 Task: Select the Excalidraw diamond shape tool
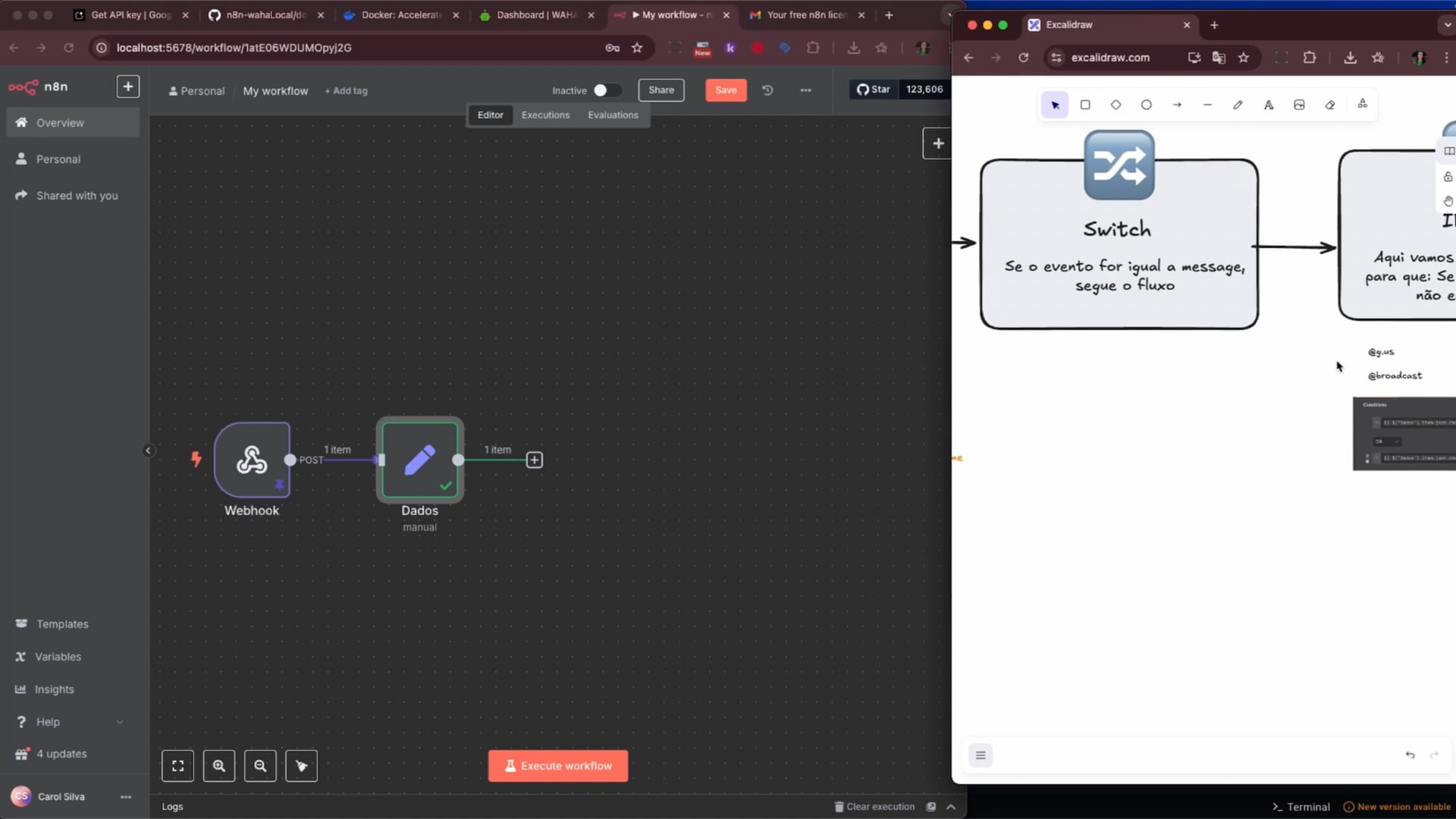pyautogui.click(x=1116, y=105)
